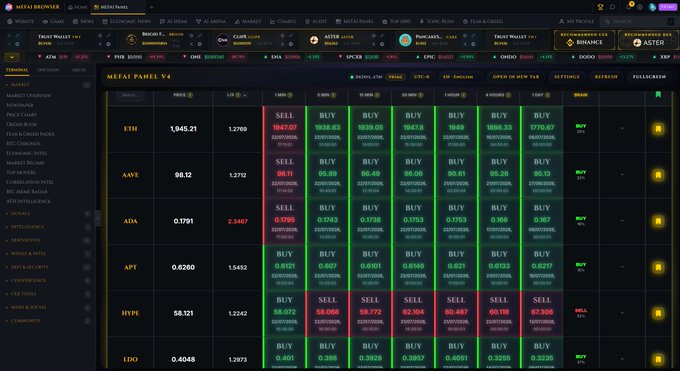Collapse the ticker with yellow chevron button
Viewport: 680px width, 371px height.
pos(12,57)
